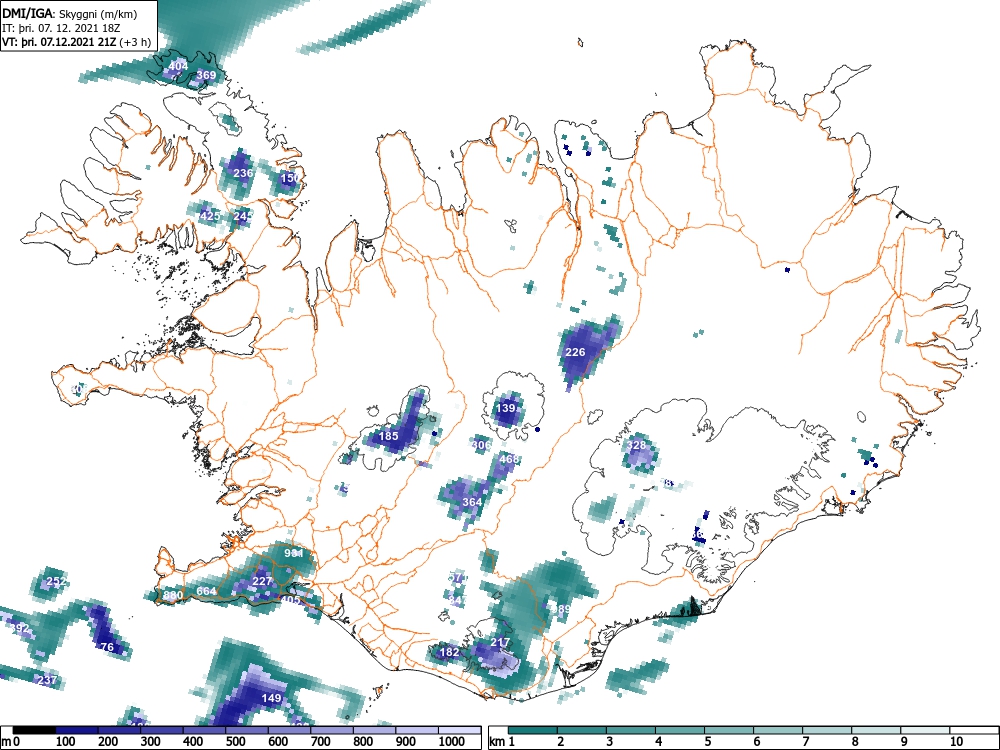Screen dimensions: 1000x750
Task: Click the '700' meter legend label
Action: tap(320, 742)
